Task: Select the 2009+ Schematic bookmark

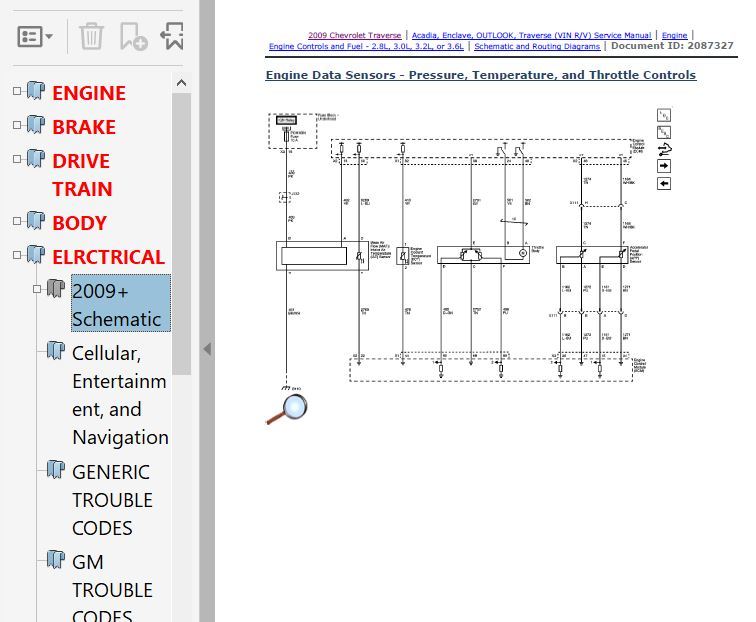Action: point(121,303)
